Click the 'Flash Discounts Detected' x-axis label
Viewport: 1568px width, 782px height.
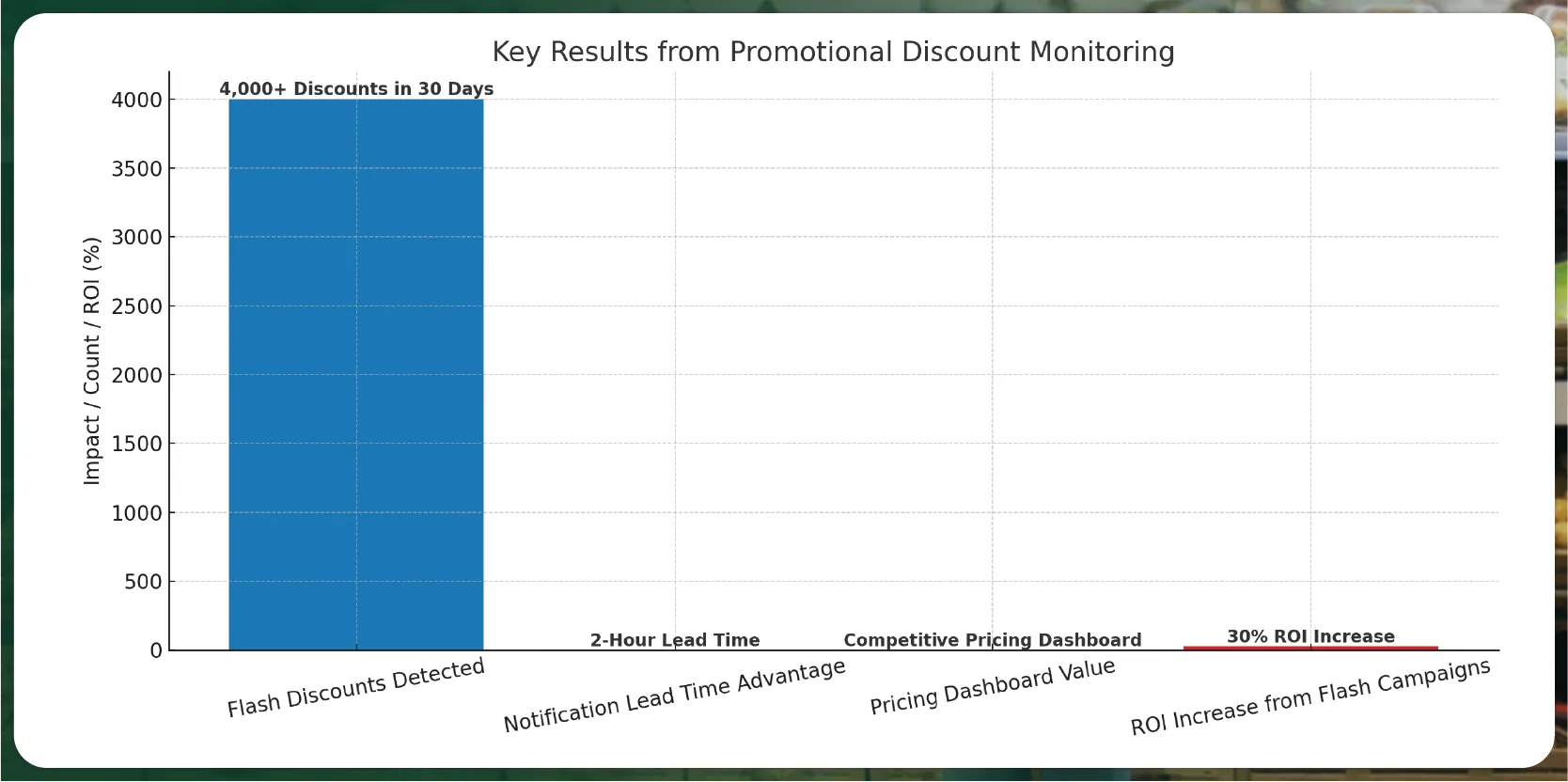[x=356, y=688]
